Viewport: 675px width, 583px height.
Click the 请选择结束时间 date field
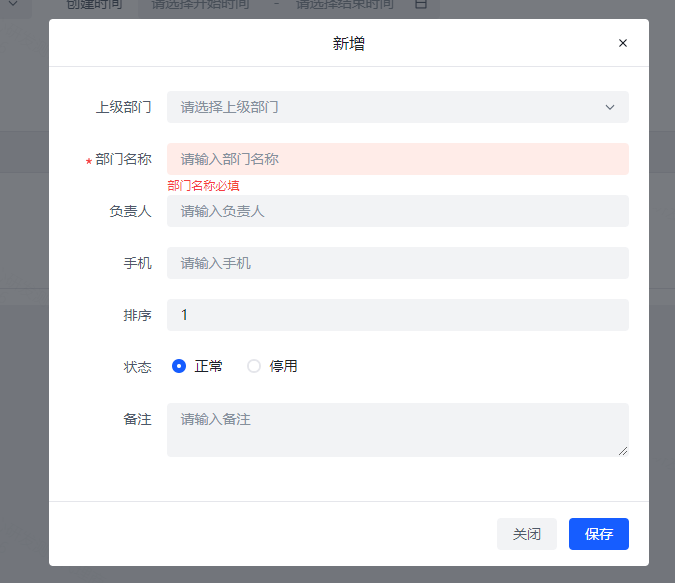(x=345, y=5)
